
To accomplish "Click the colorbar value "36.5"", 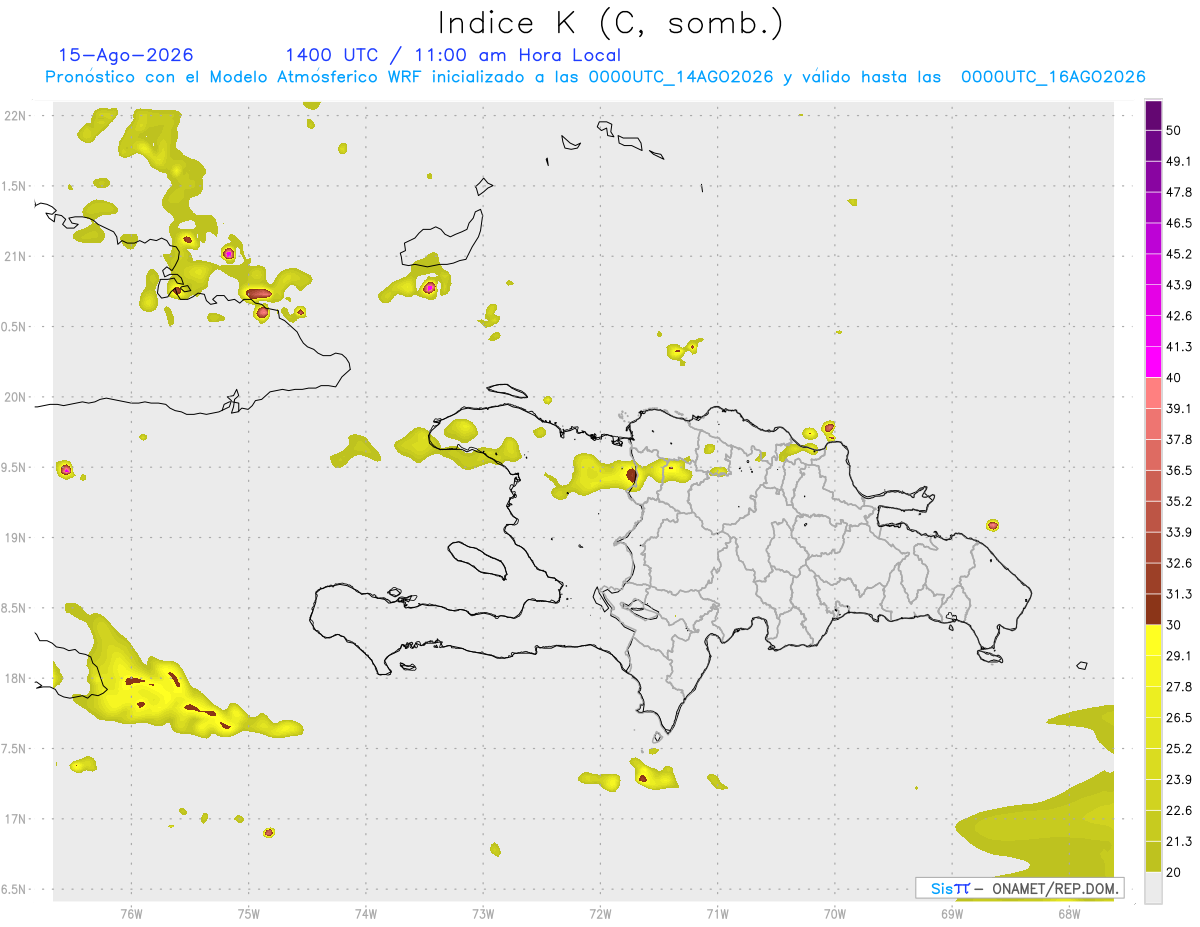I will click(1180, 471).
